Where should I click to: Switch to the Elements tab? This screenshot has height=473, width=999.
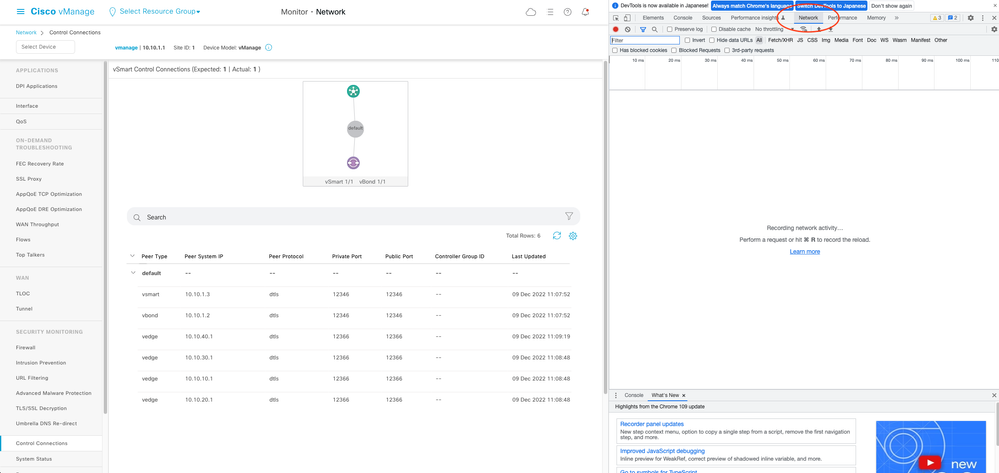coord(653,18)
